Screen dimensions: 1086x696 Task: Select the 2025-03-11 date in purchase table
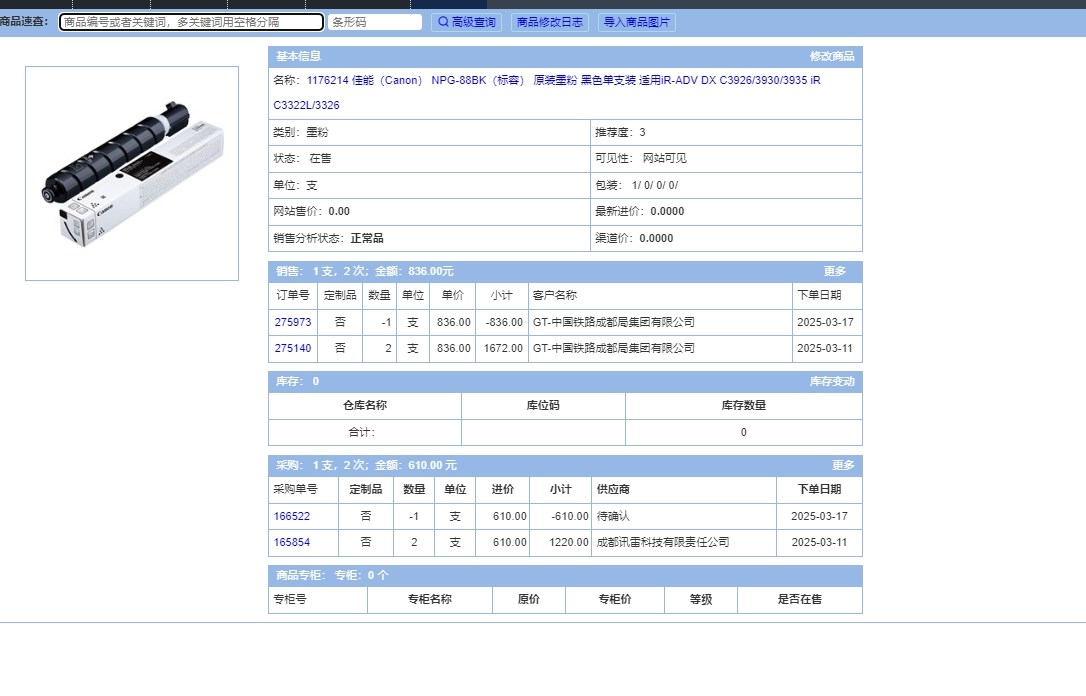click(x=819, y=542)
